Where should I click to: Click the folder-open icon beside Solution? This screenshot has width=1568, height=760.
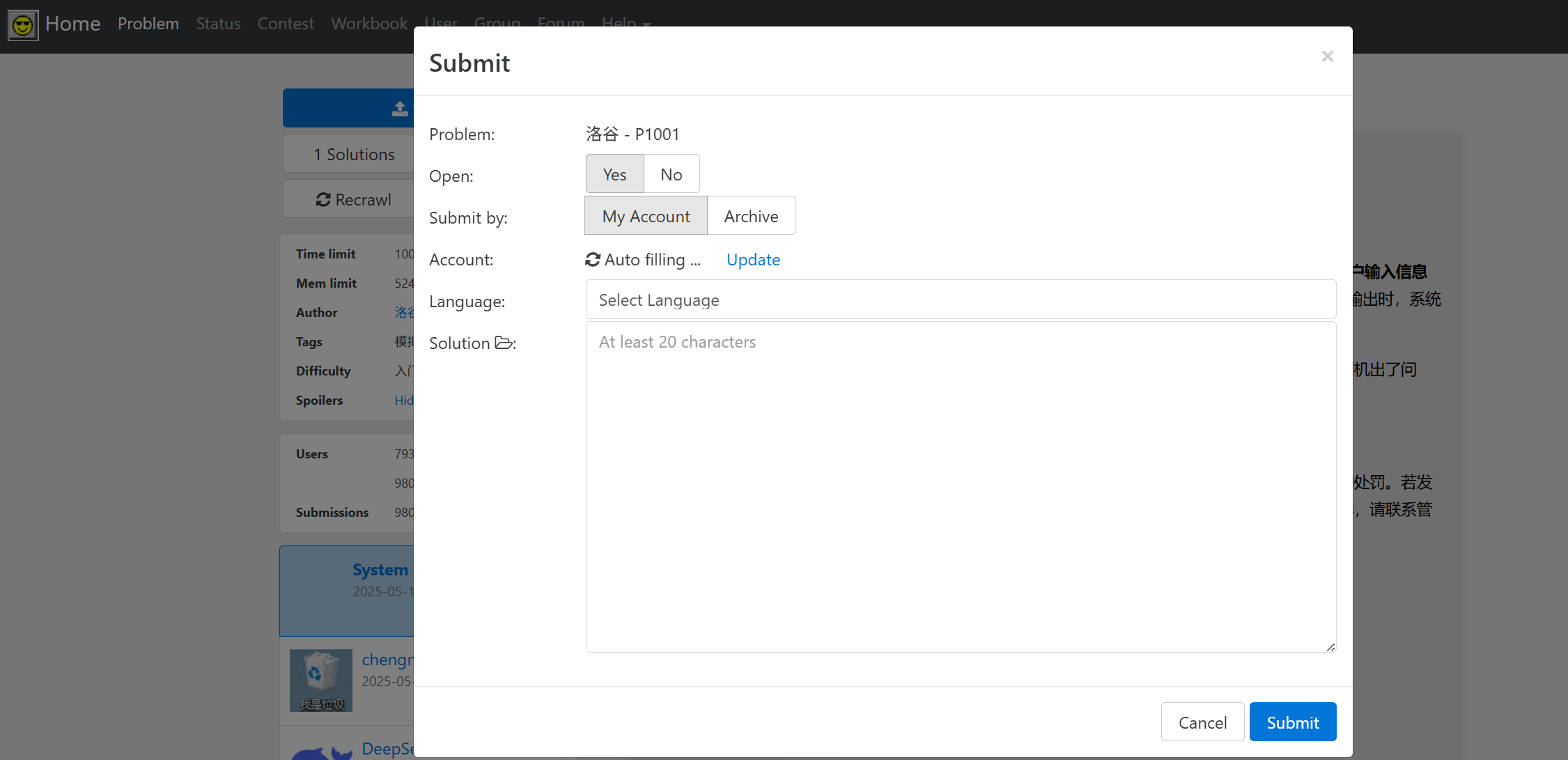coord(504,343)
